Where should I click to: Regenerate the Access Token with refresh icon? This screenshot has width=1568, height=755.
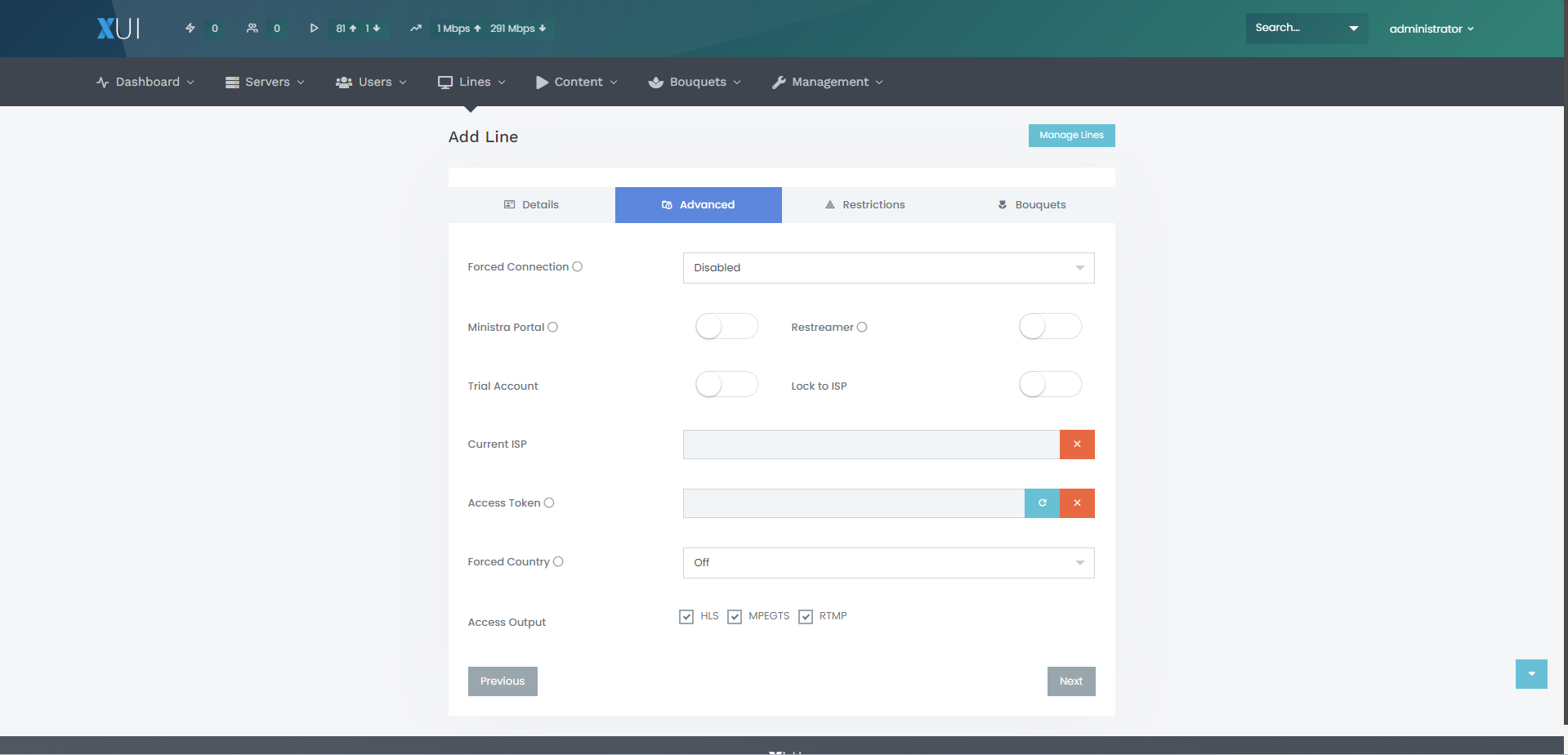coord(1042,503)
